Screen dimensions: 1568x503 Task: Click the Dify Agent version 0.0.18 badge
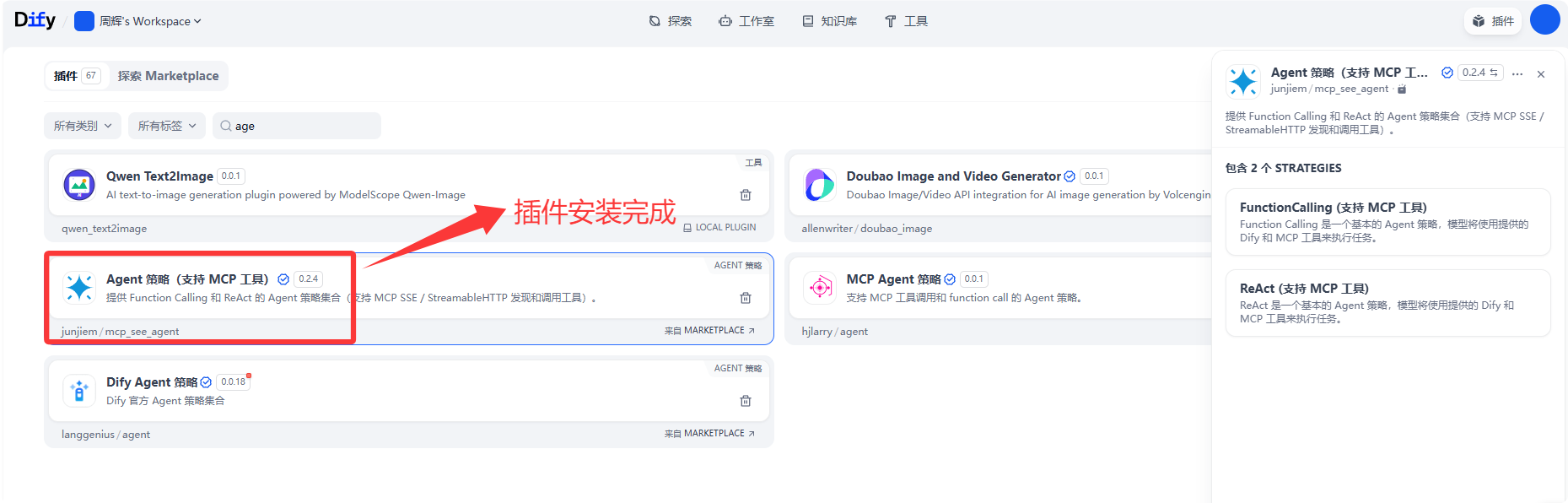pos(234,382)
